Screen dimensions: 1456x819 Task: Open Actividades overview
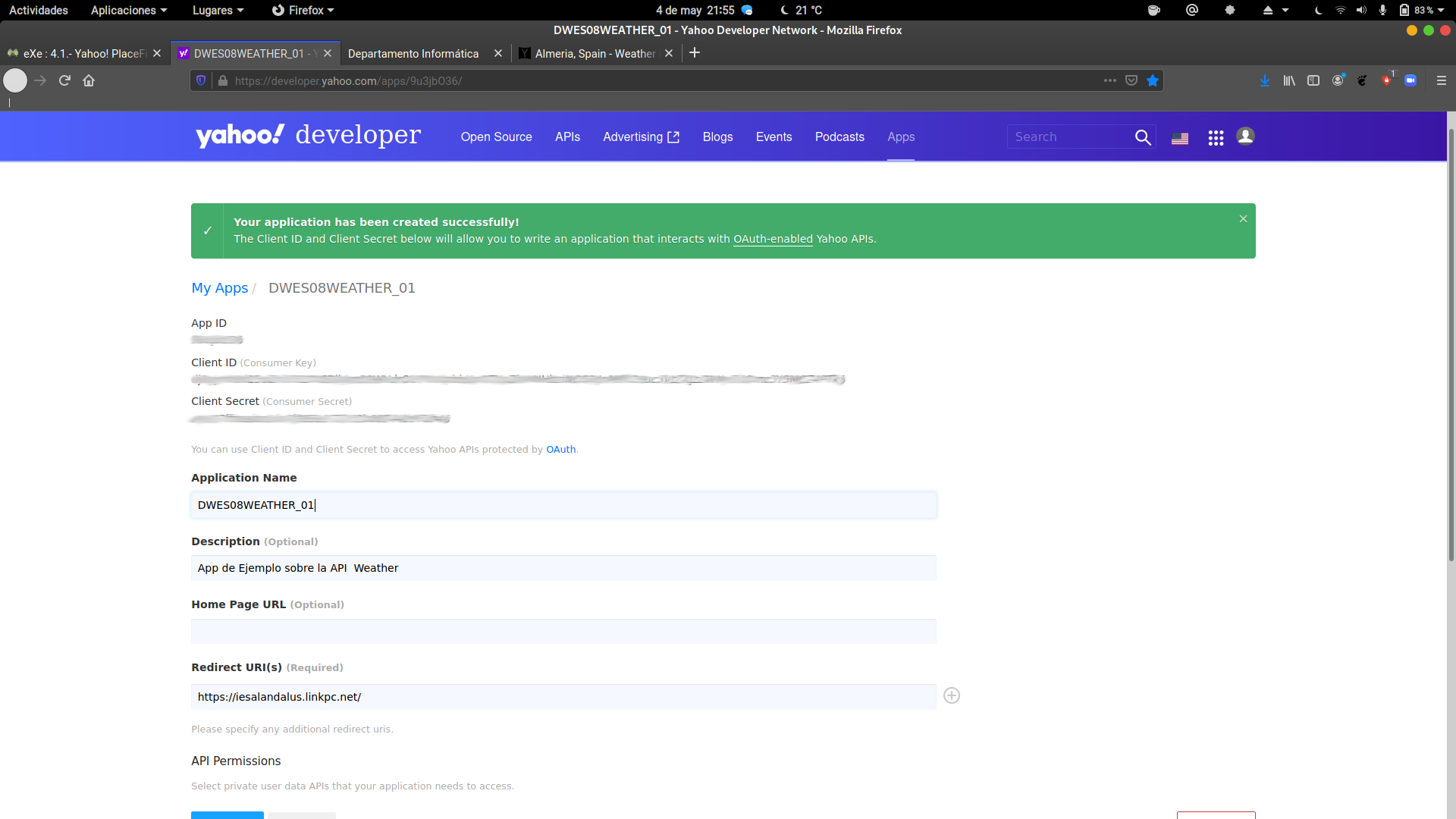click(39, 10)
